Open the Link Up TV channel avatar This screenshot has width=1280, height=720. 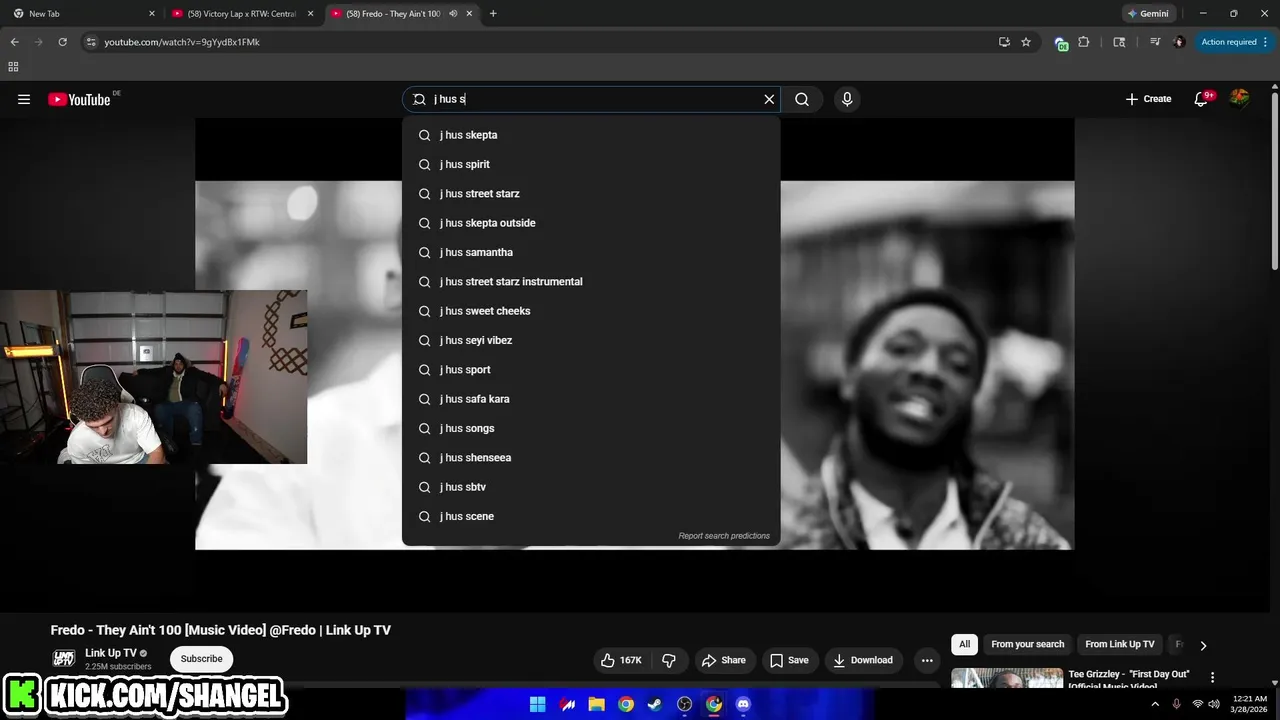tap(64, 659)
